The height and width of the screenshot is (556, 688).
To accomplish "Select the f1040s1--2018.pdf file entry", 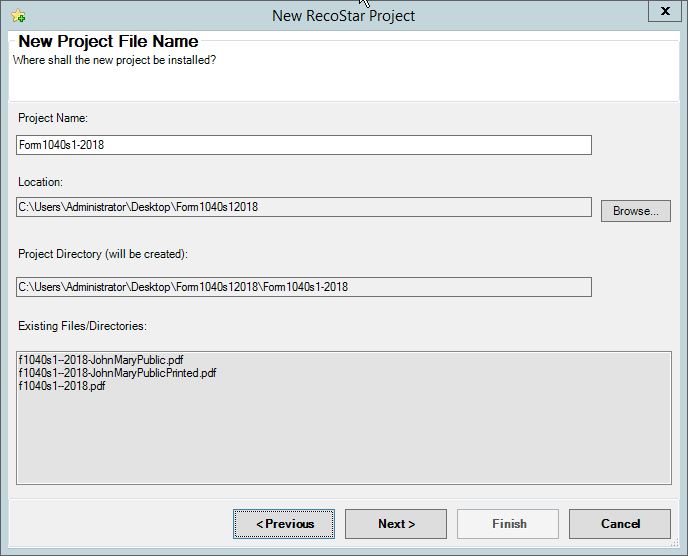I will pos(62,386).
